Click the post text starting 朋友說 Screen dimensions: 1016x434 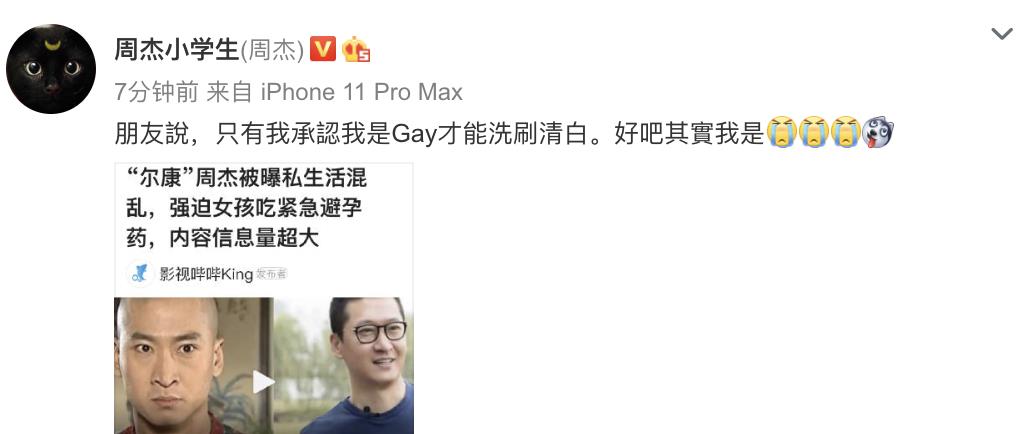pyautogui.click(x=439, y=133)
